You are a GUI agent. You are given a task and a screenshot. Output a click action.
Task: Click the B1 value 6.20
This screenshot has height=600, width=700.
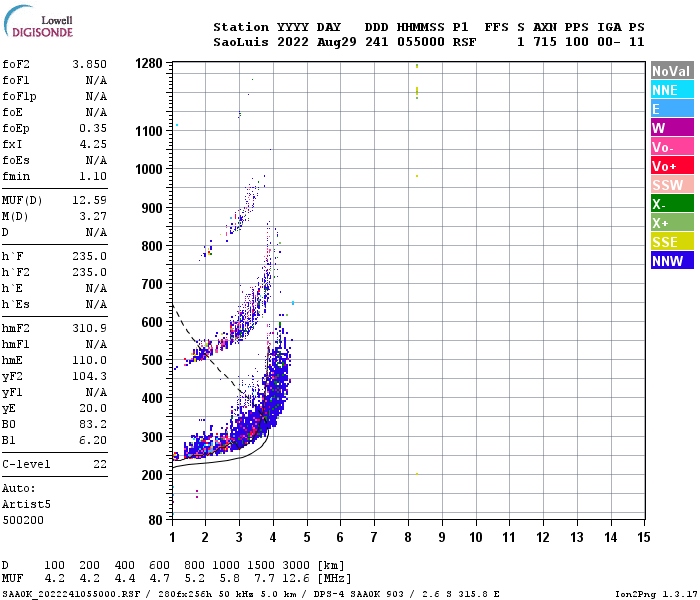point(93,440)
